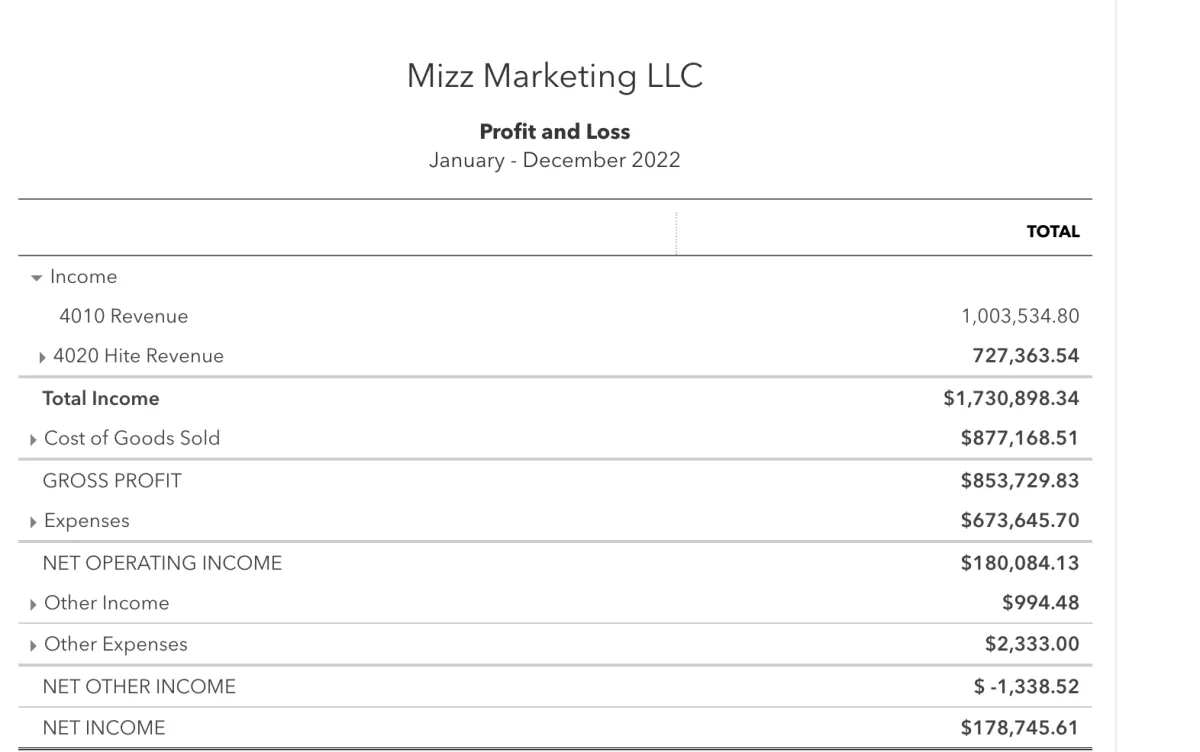The image size is (1200, 752).
Task: Open the Total Income amount $1,730,898.34
Action: point(1011,398)
